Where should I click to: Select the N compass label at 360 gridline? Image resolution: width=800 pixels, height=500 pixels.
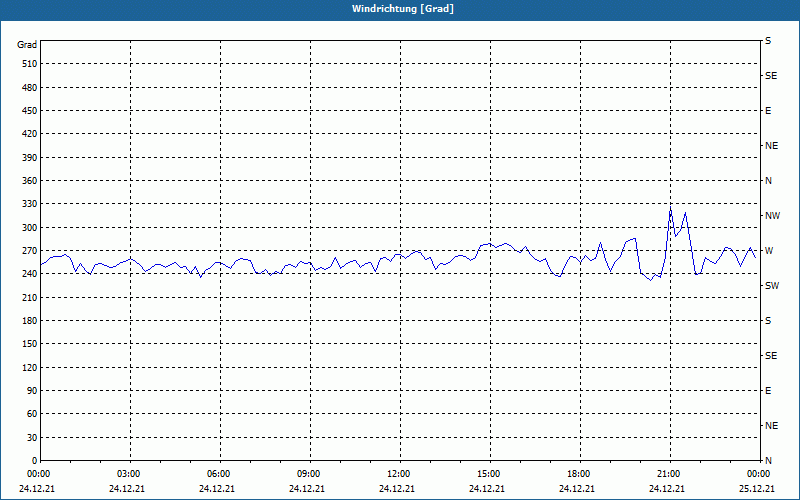[768, 181]
